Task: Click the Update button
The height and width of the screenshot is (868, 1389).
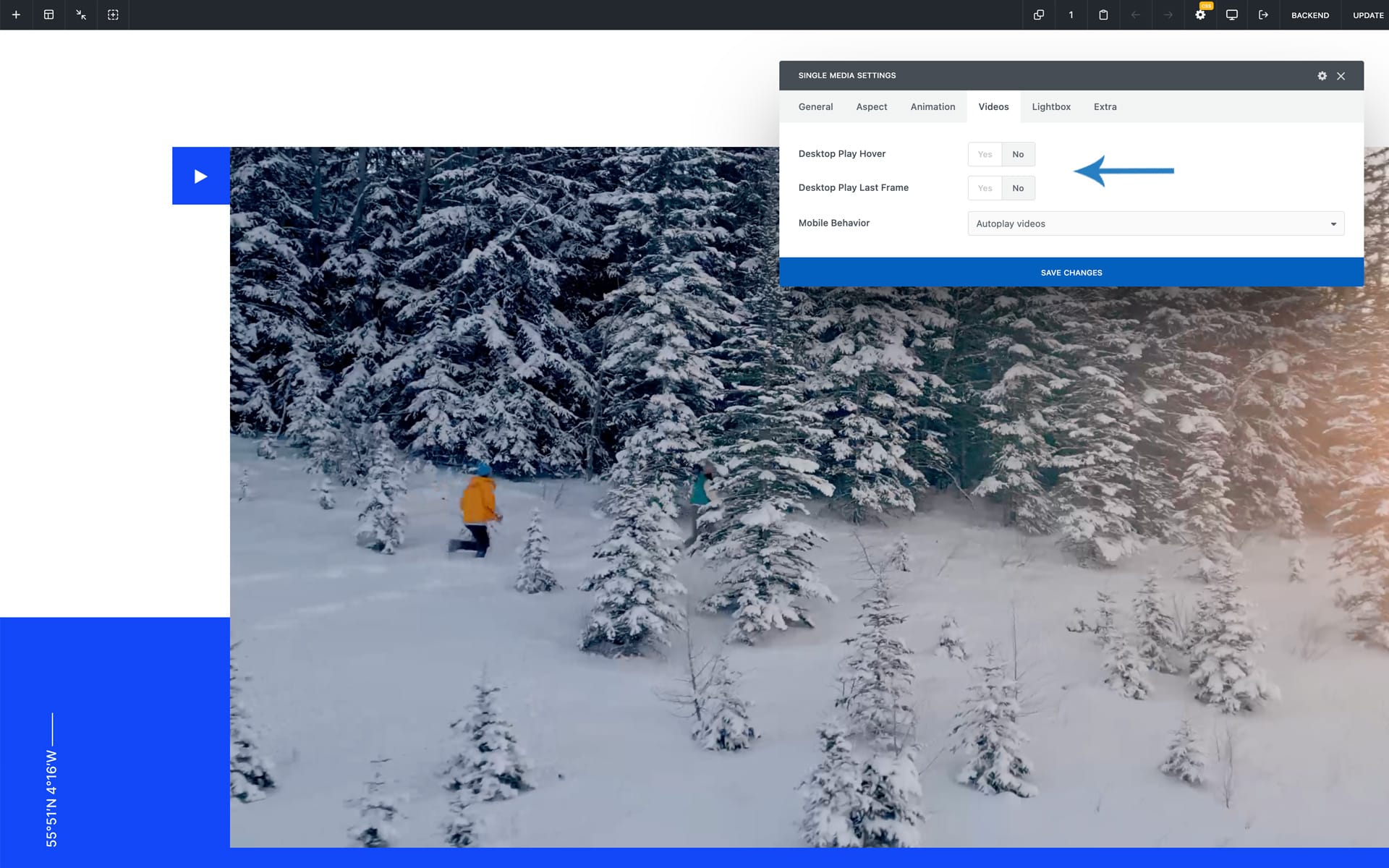Action: pos(1367,15)
